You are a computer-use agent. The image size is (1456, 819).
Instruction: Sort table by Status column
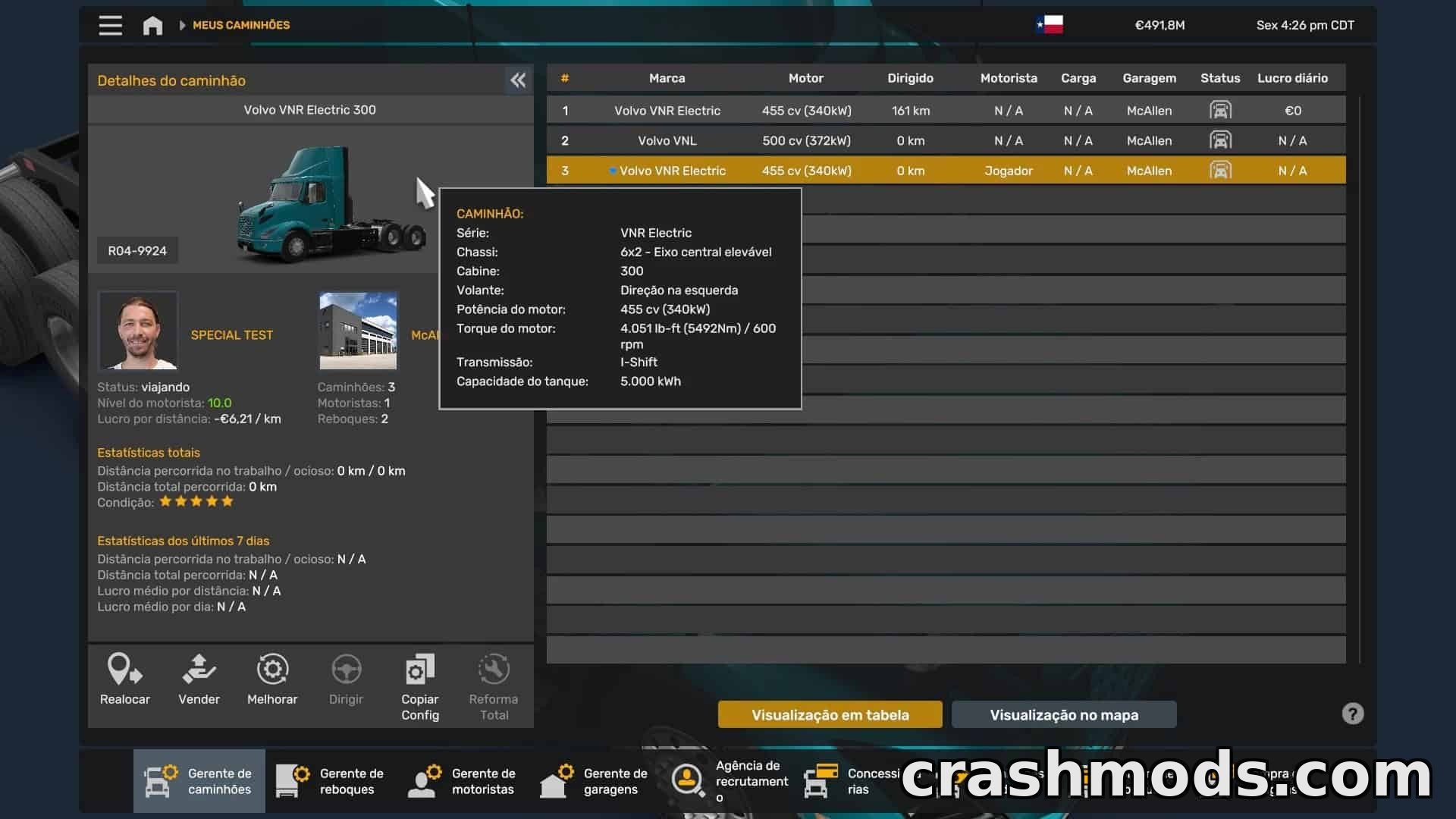[x=1220, y=78]
